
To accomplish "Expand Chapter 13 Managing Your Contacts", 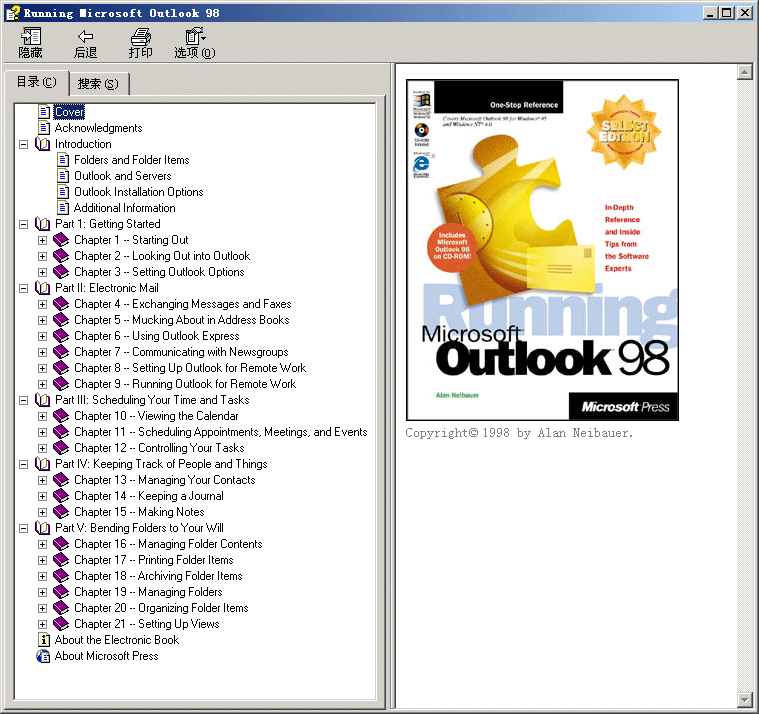I will click(x=43, y=480).
